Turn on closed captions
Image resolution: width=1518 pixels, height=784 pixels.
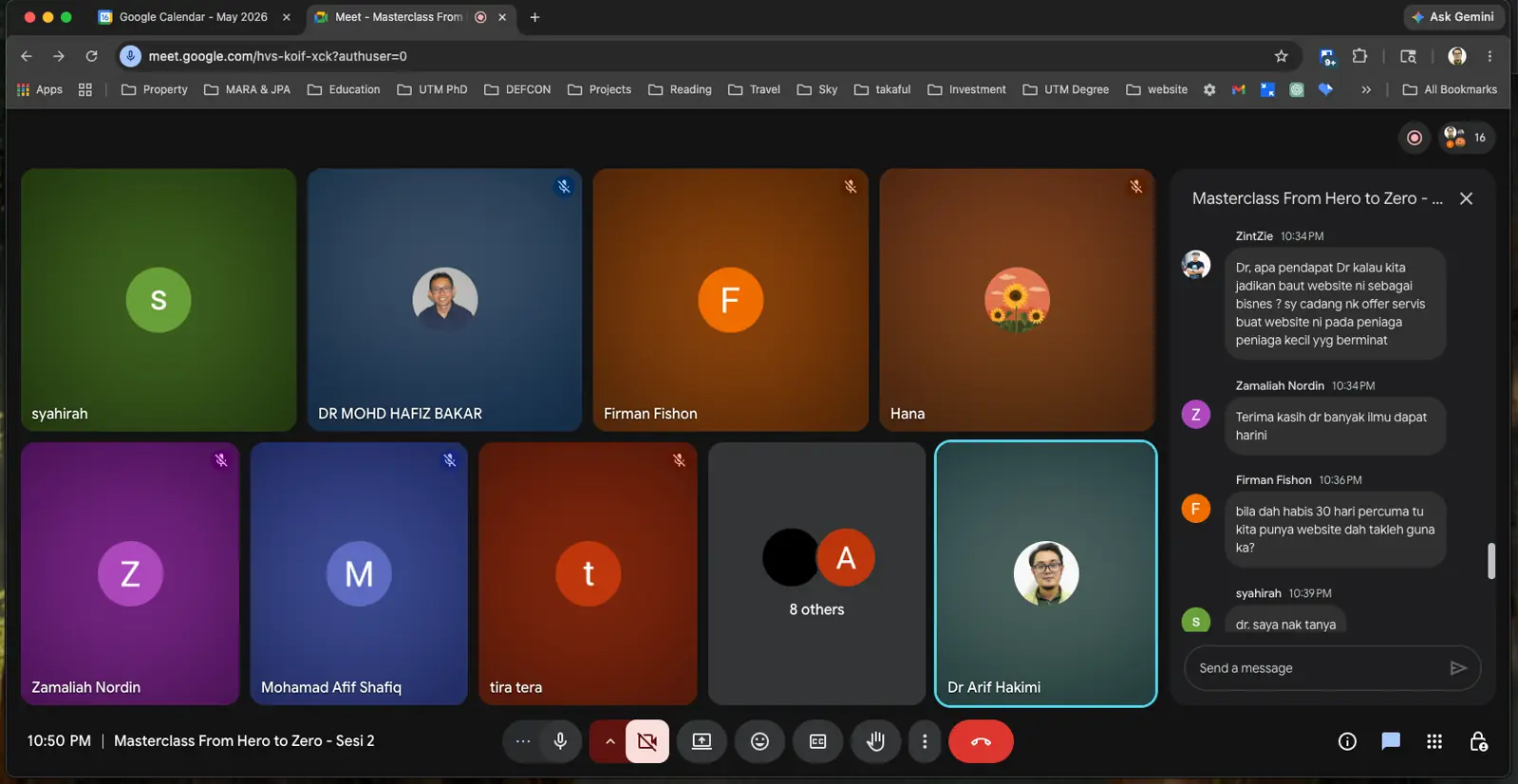tap(817, 741)
